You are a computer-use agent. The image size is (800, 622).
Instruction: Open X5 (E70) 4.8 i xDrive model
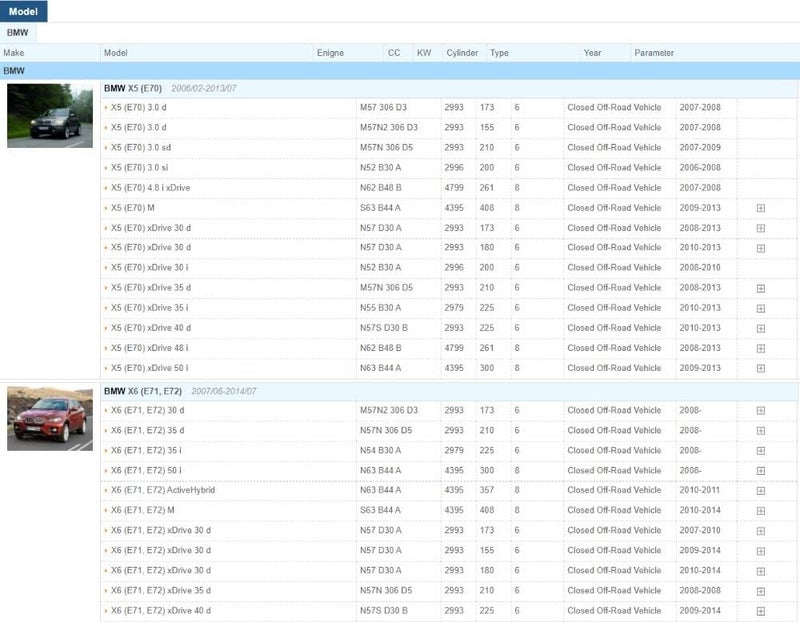pyautogui.click(x=150, y=188)
